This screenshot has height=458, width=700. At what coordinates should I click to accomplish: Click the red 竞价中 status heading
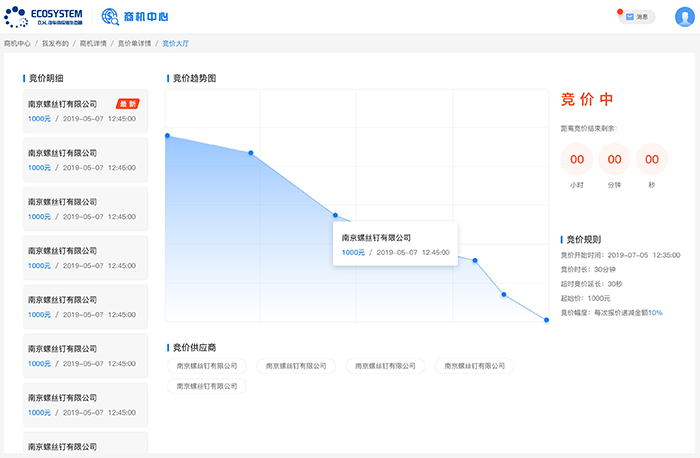point(587,99)
